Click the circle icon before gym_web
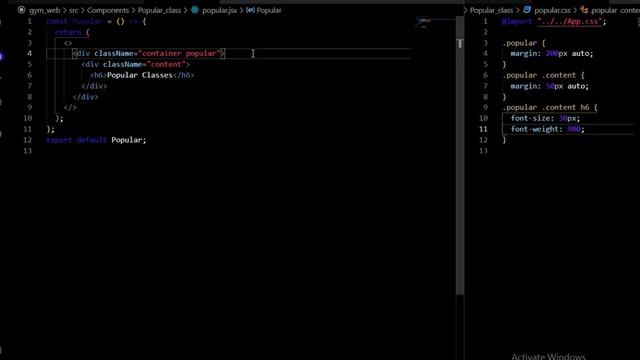The height and width of the screenshot is (360, 640). (21, 10)
